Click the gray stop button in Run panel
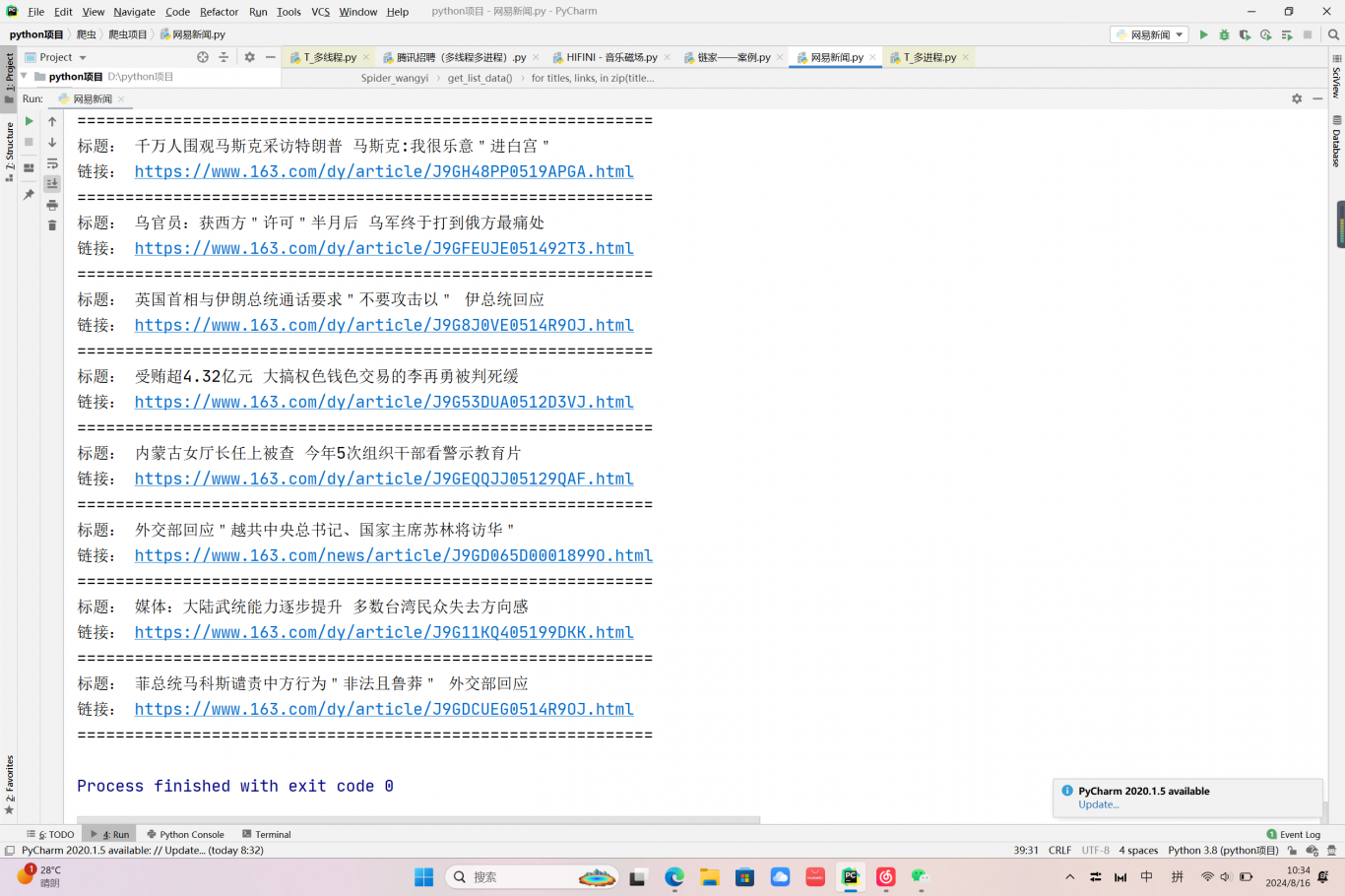 pos(29,143)
